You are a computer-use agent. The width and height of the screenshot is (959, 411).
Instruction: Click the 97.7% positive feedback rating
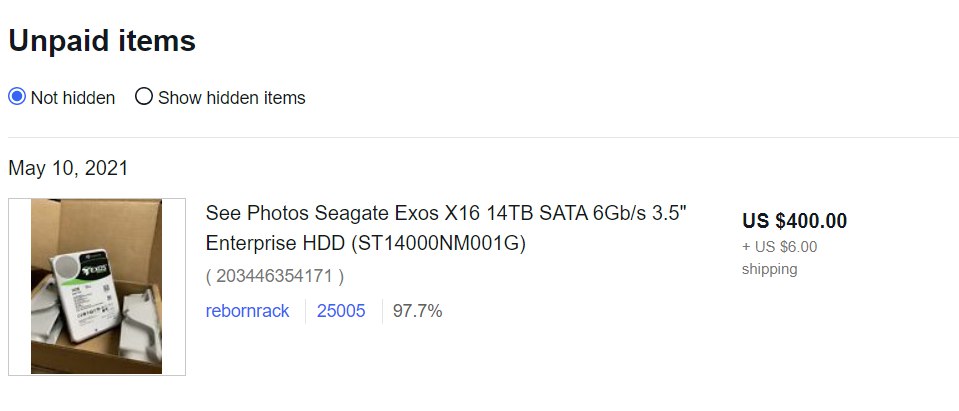click(417, 311)
